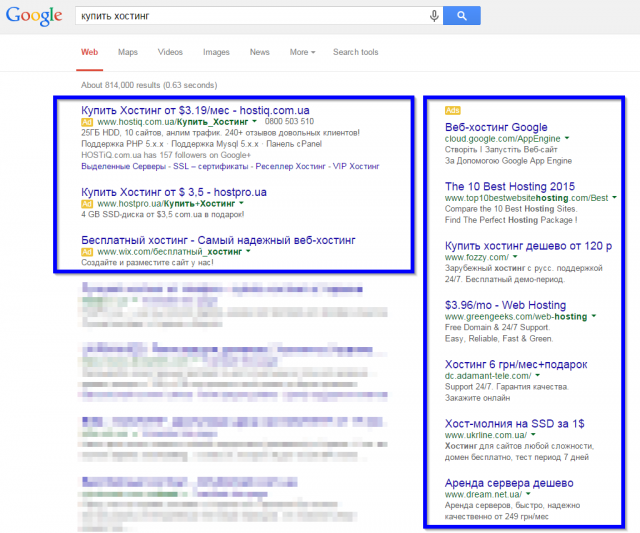Expand arrow next to greengeeks.com URL
The height and width of the screenshot is (533, 640).
[594, 316]
